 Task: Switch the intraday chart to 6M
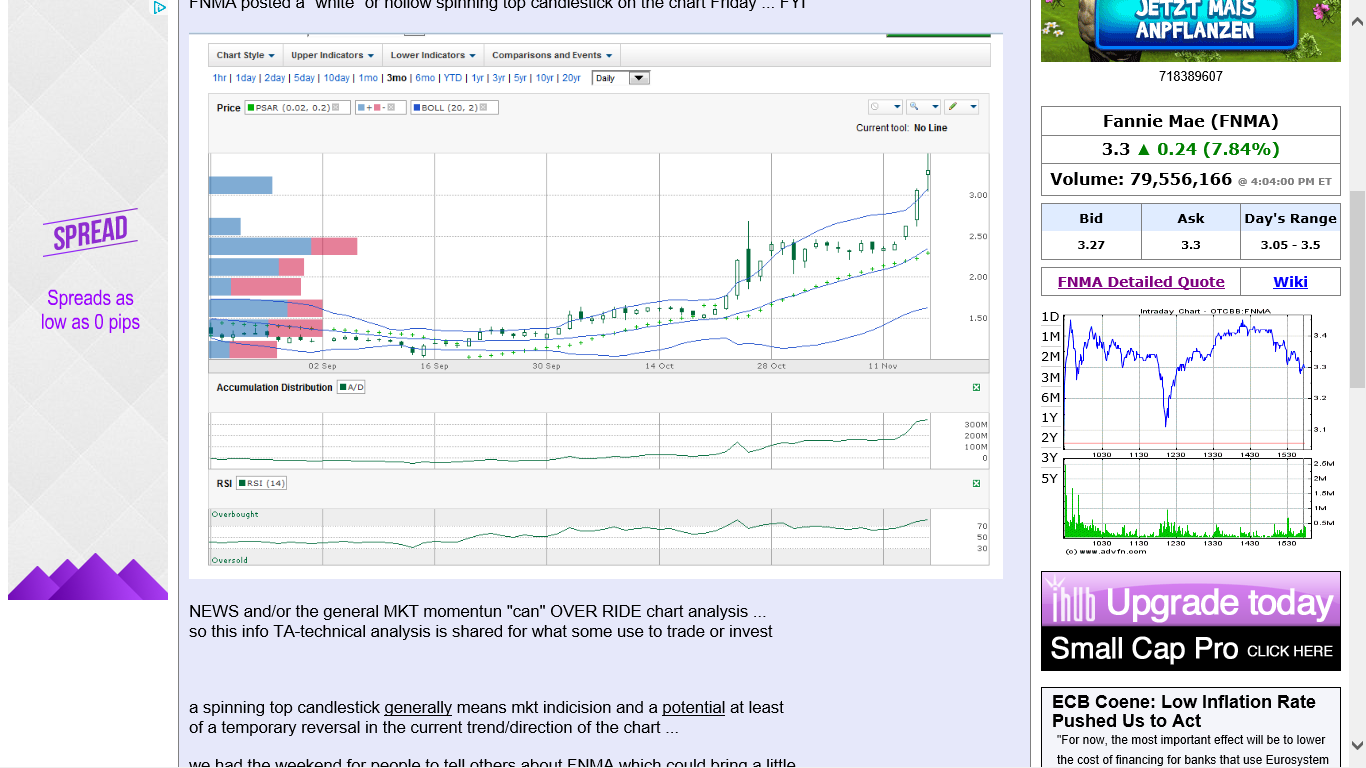[1050, 398]
